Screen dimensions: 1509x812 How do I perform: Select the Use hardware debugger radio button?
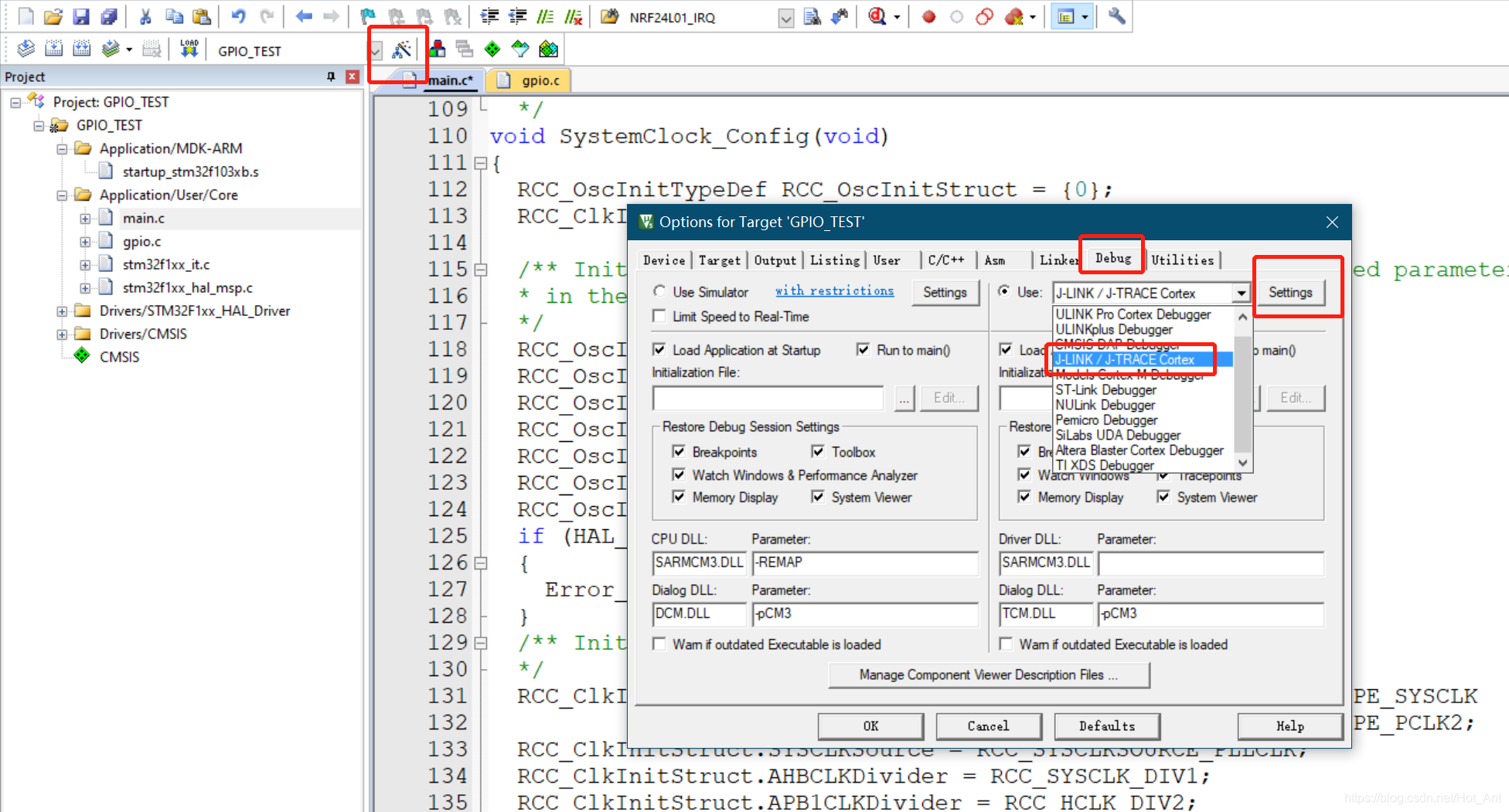click(1004, 291)
